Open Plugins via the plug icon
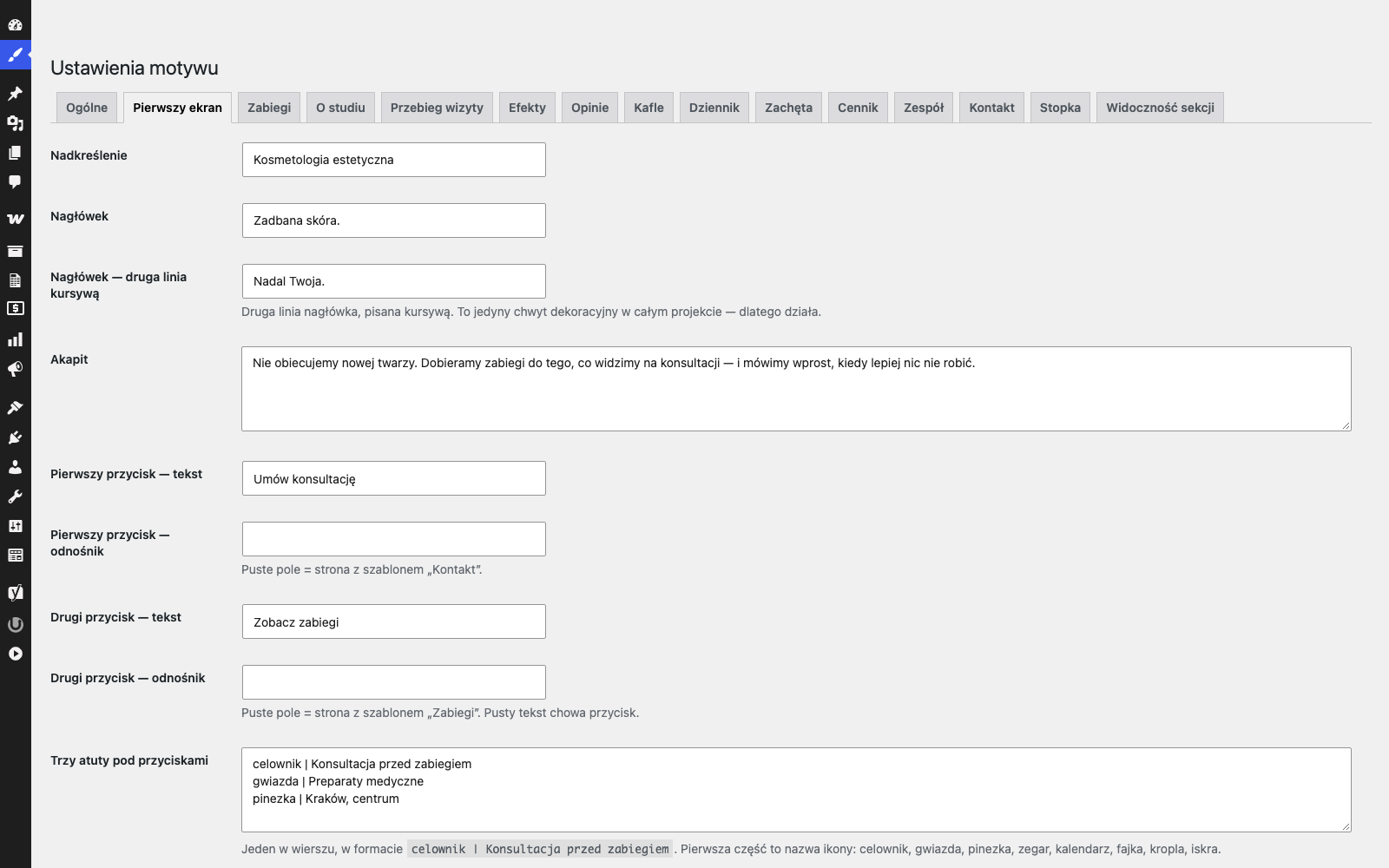Image resolution: width=1389 pixels, height=868 pixels. pos(15,437)
